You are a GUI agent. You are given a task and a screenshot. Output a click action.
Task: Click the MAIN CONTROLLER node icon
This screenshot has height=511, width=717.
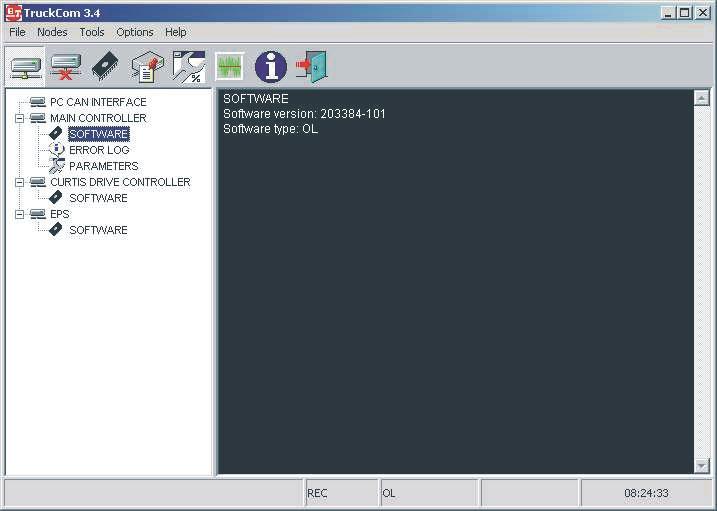(37, 118)
